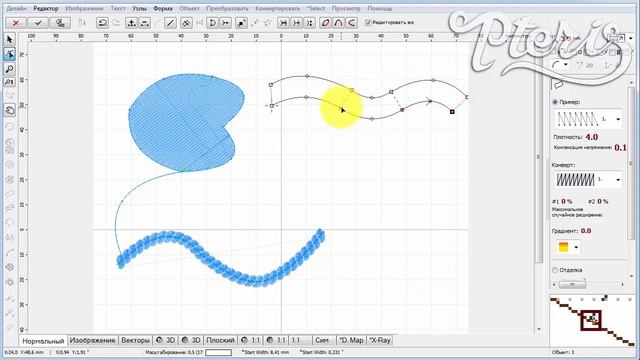The height and width of the screenshot is (360, 640).
Task: Click the cross-stitch style toolbar icon
Action: click(186, 23)
